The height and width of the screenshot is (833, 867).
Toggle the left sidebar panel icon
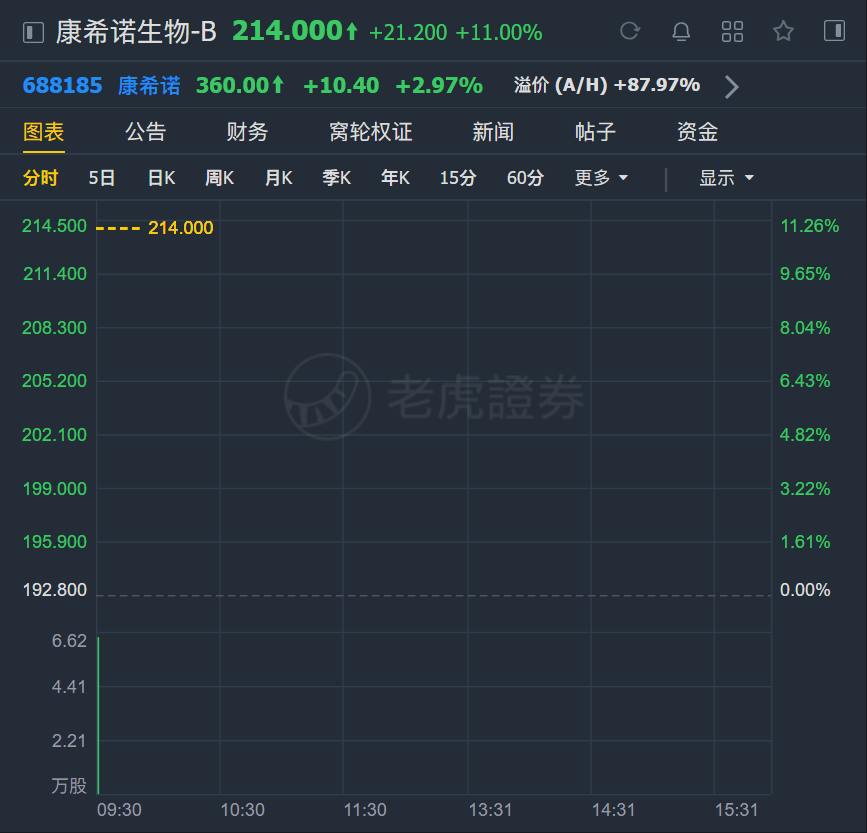pos(33,32)
